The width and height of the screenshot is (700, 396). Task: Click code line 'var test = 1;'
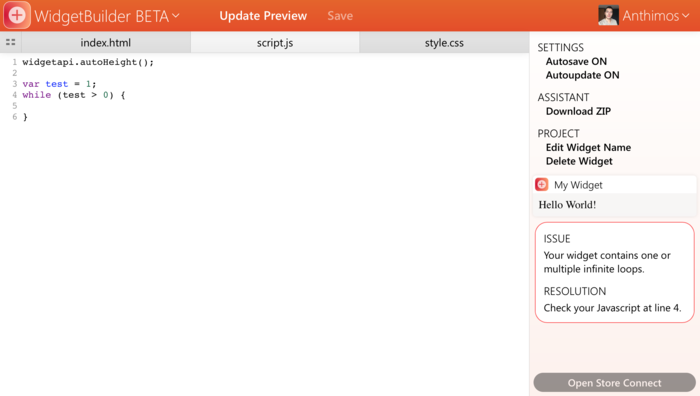pos(59,84)
